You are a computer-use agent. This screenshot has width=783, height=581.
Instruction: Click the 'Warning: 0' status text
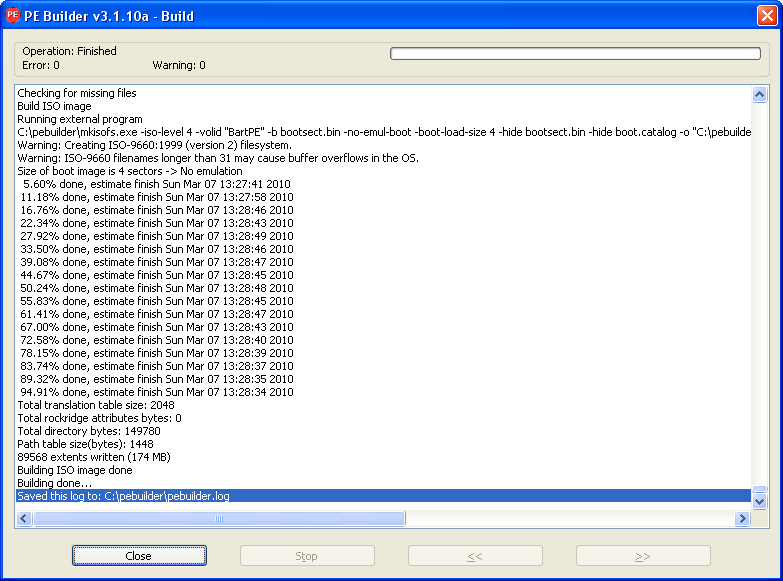point(179,65)
